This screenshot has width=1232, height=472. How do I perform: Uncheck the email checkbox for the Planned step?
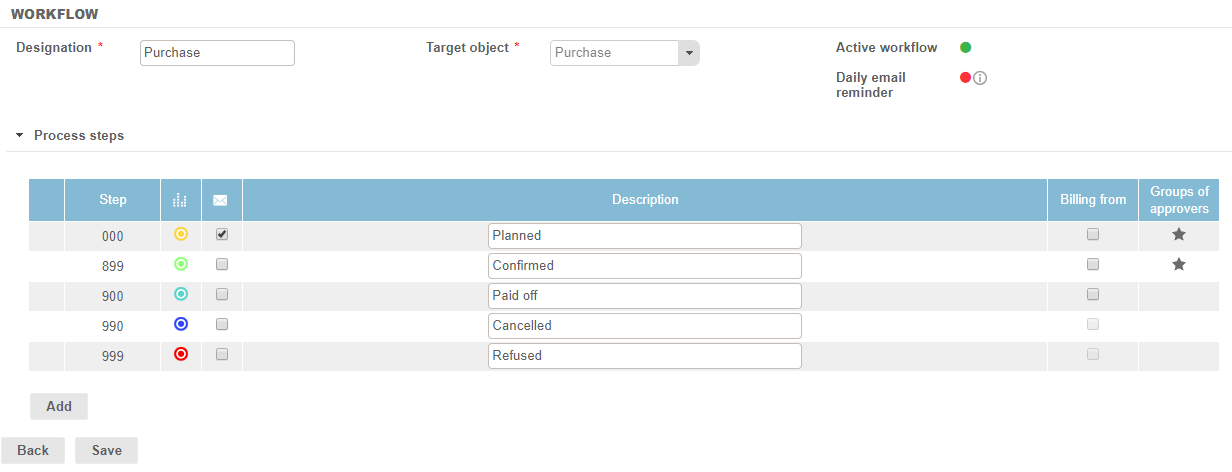point(222,234)
